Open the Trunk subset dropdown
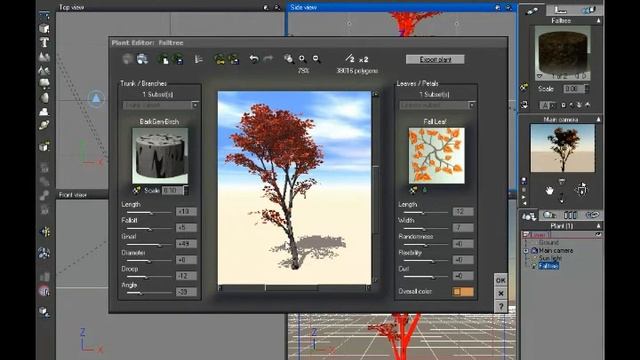Screen dimensions: 640x360 [x=195, y=105]
